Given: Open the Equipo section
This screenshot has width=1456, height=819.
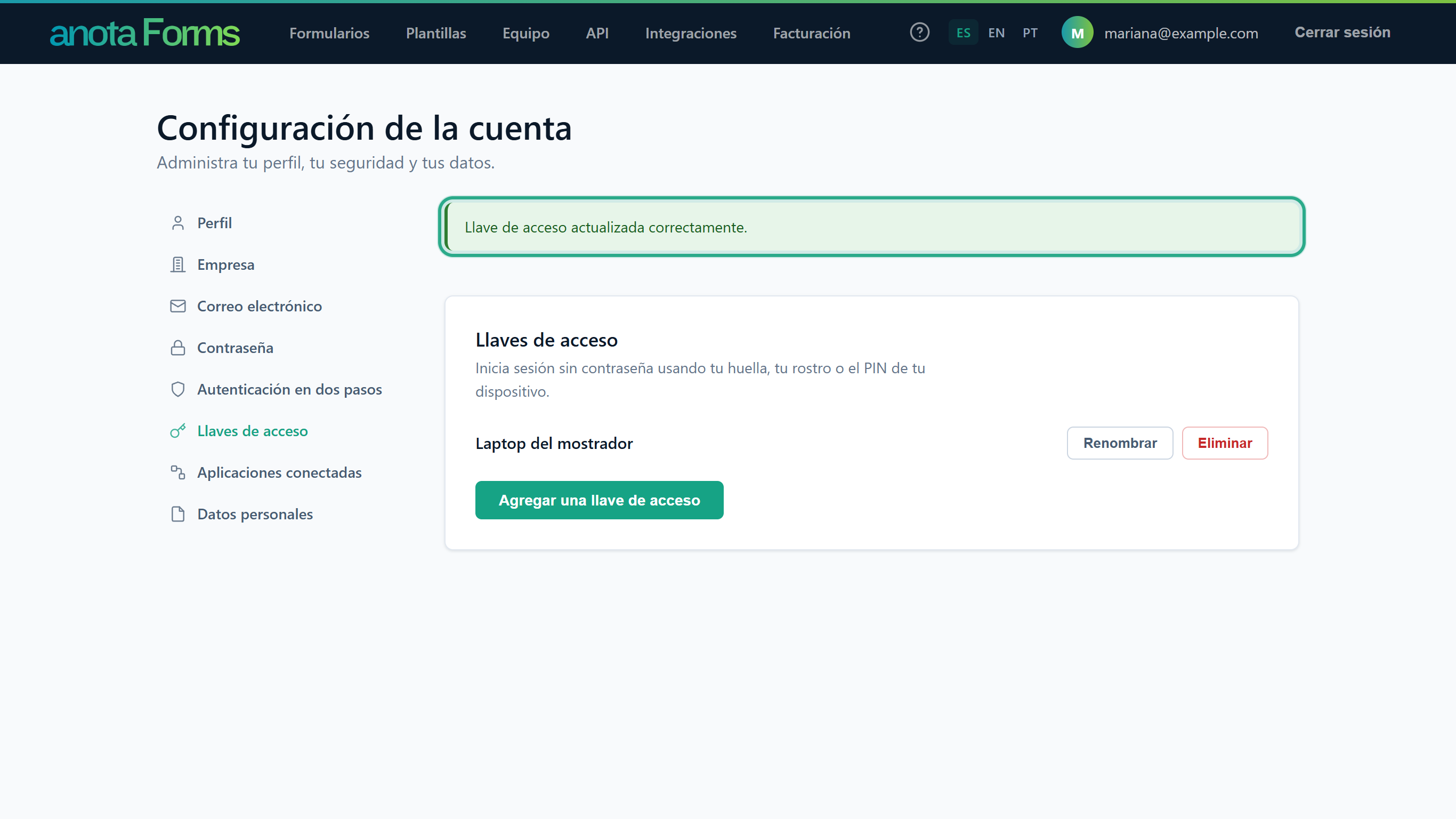Looking at the screenshot, I should (x=525, y=33).
